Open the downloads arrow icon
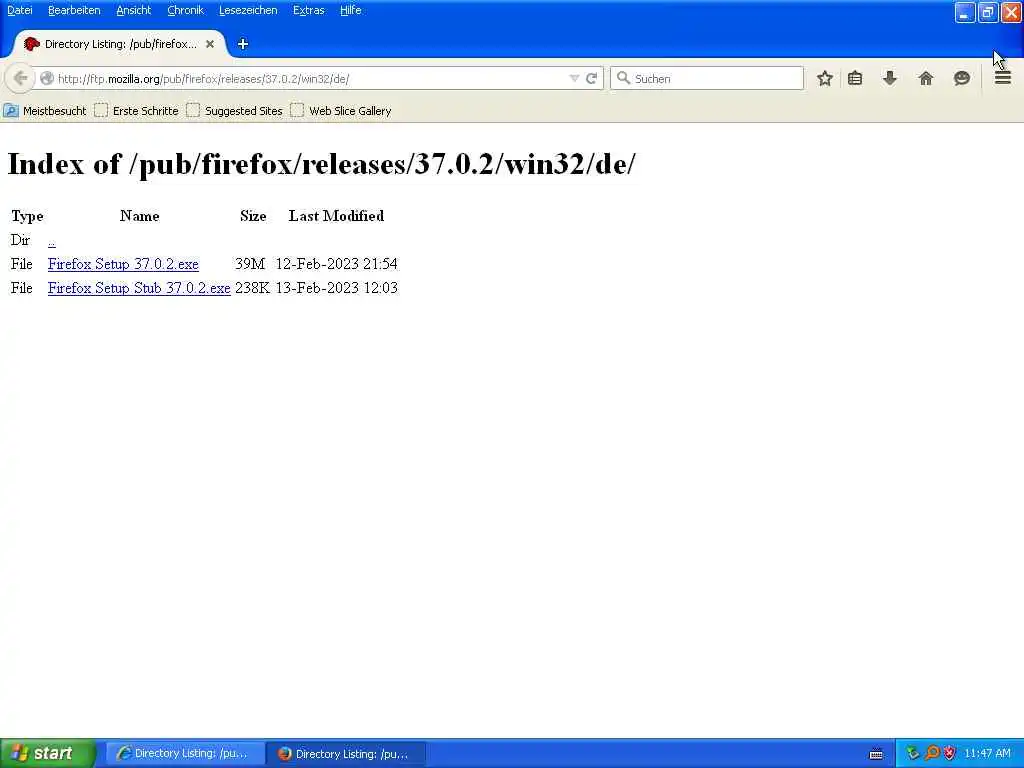The width and height of the screenshot is (1024, 768). point(889,78)
